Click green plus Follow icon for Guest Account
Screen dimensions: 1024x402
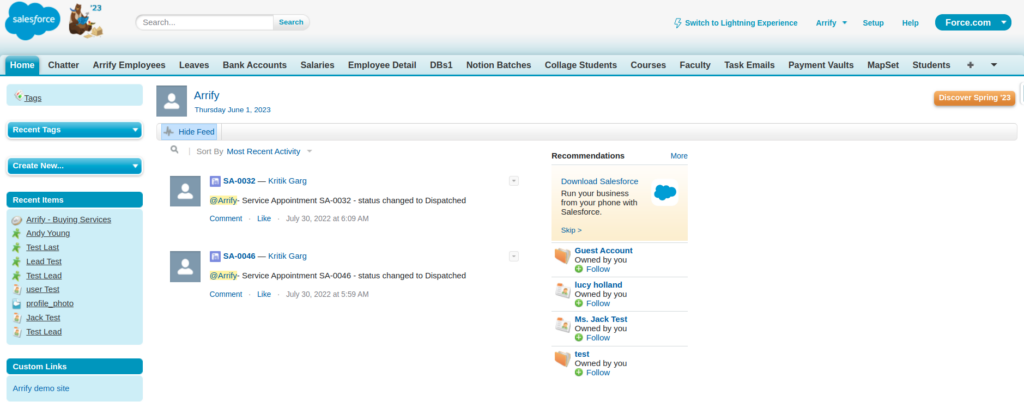(579, 269)
